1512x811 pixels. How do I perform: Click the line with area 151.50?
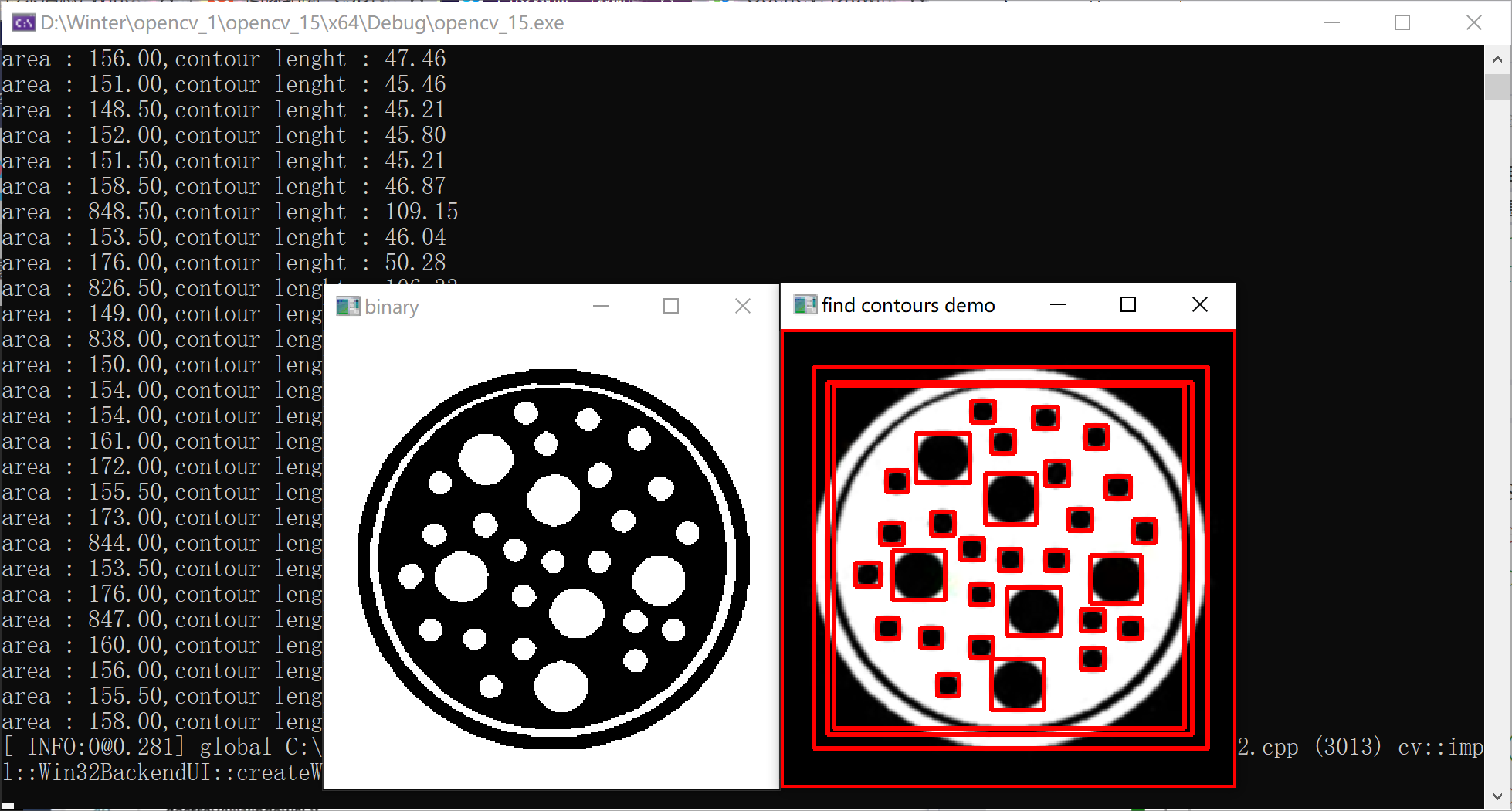coord(224,161)
